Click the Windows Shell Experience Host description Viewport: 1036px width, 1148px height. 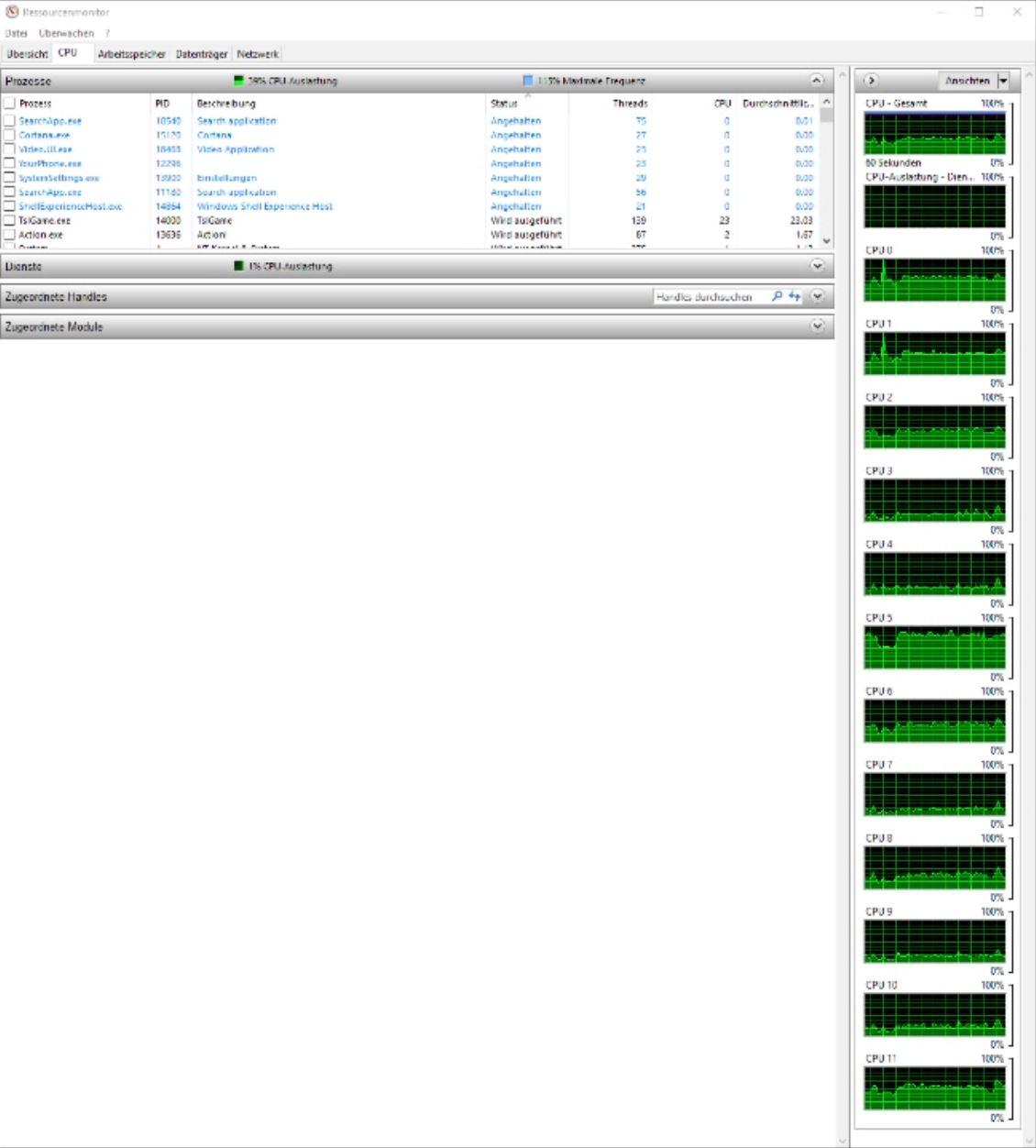[x=264, y=206]
